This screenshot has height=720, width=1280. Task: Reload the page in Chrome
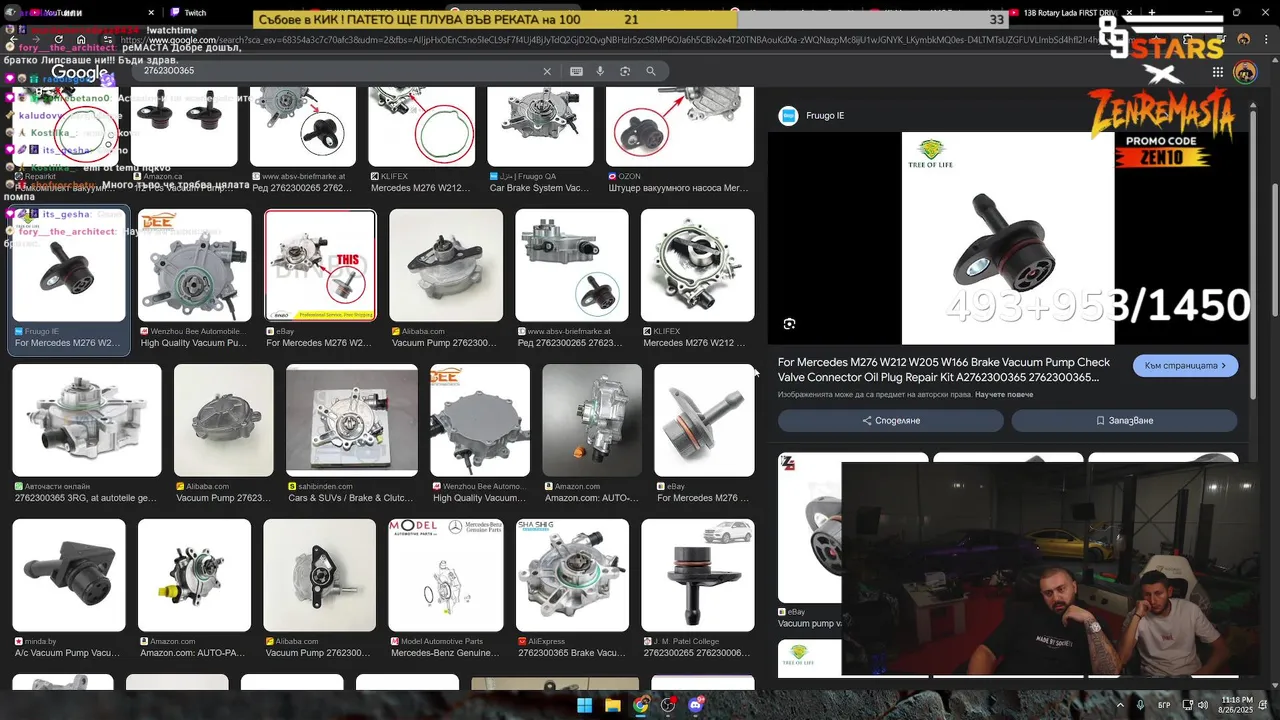pyautogui.click(x=59, y=39)
